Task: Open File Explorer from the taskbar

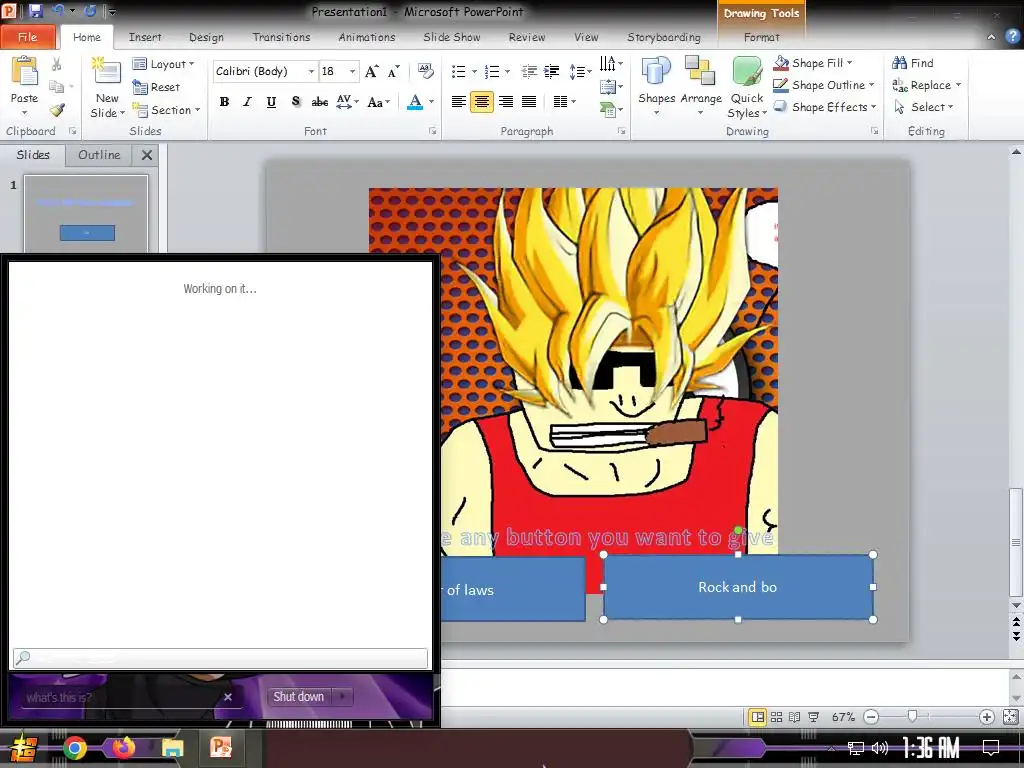Action: pos(173,748)
